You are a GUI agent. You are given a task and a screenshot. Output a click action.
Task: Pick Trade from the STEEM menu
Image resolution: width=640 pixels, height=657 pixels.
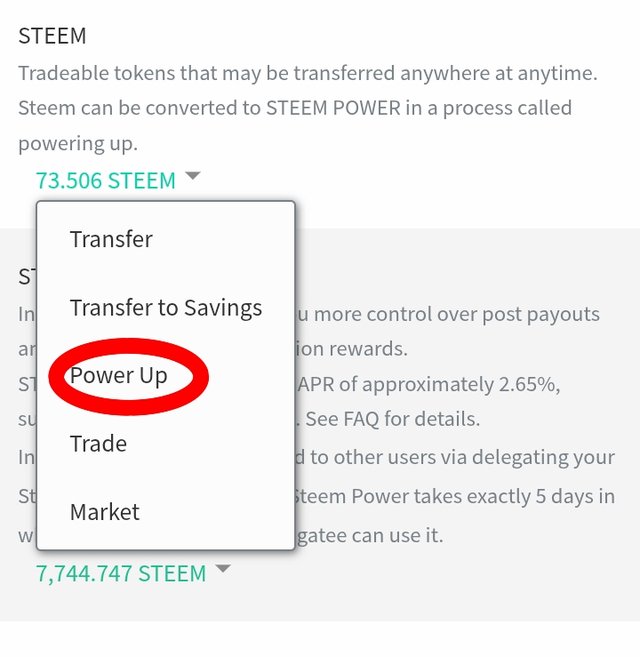(x=98, y=444)
